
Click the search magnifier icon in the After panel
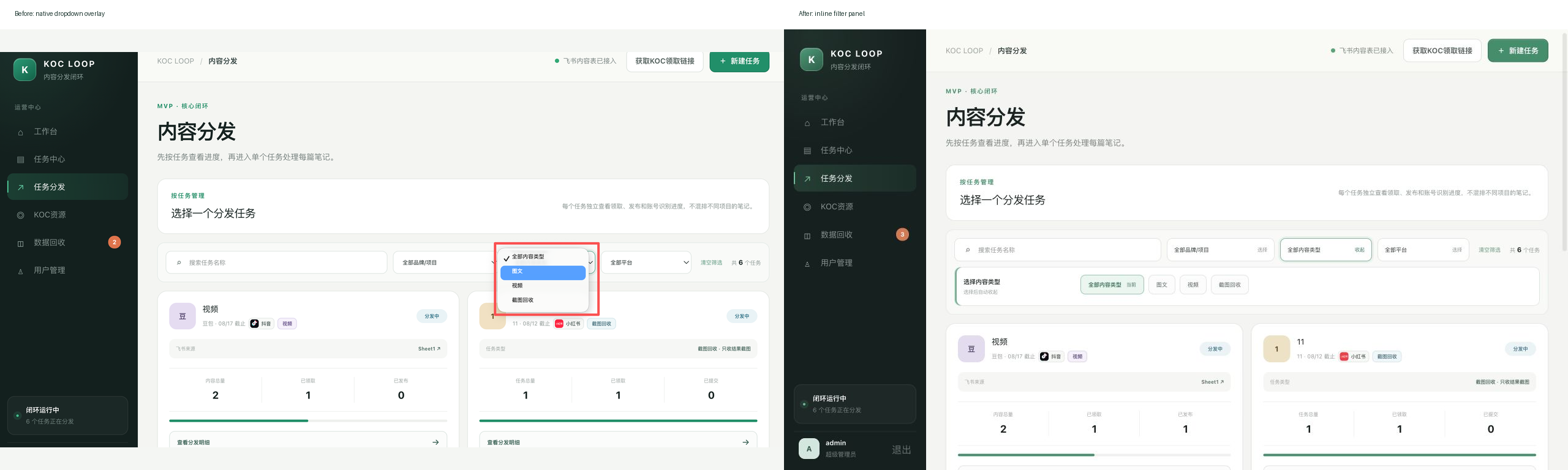[968, 250]
